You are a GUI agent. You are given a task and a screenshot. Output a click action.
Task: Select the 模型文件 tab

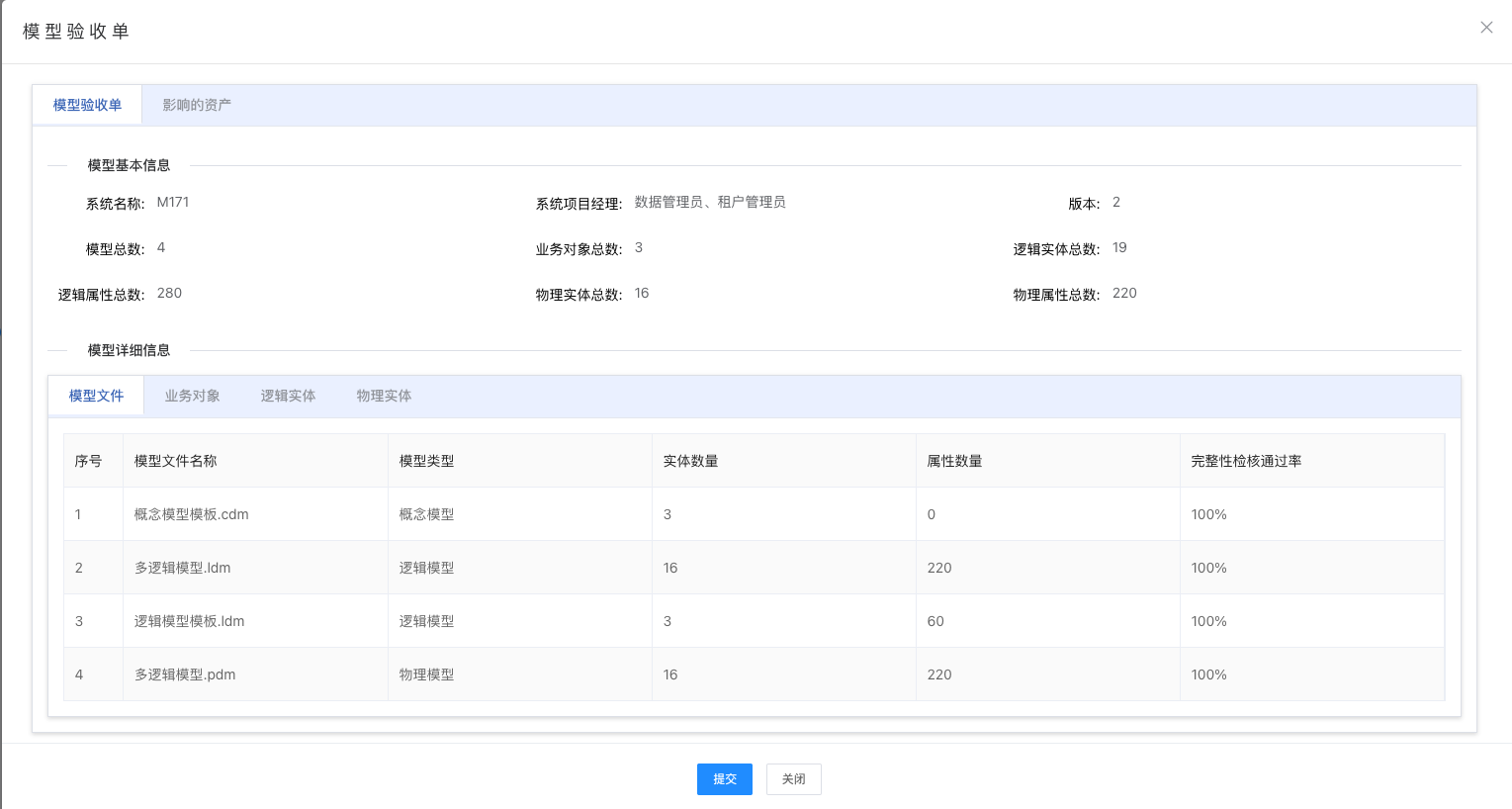point(95,395)
